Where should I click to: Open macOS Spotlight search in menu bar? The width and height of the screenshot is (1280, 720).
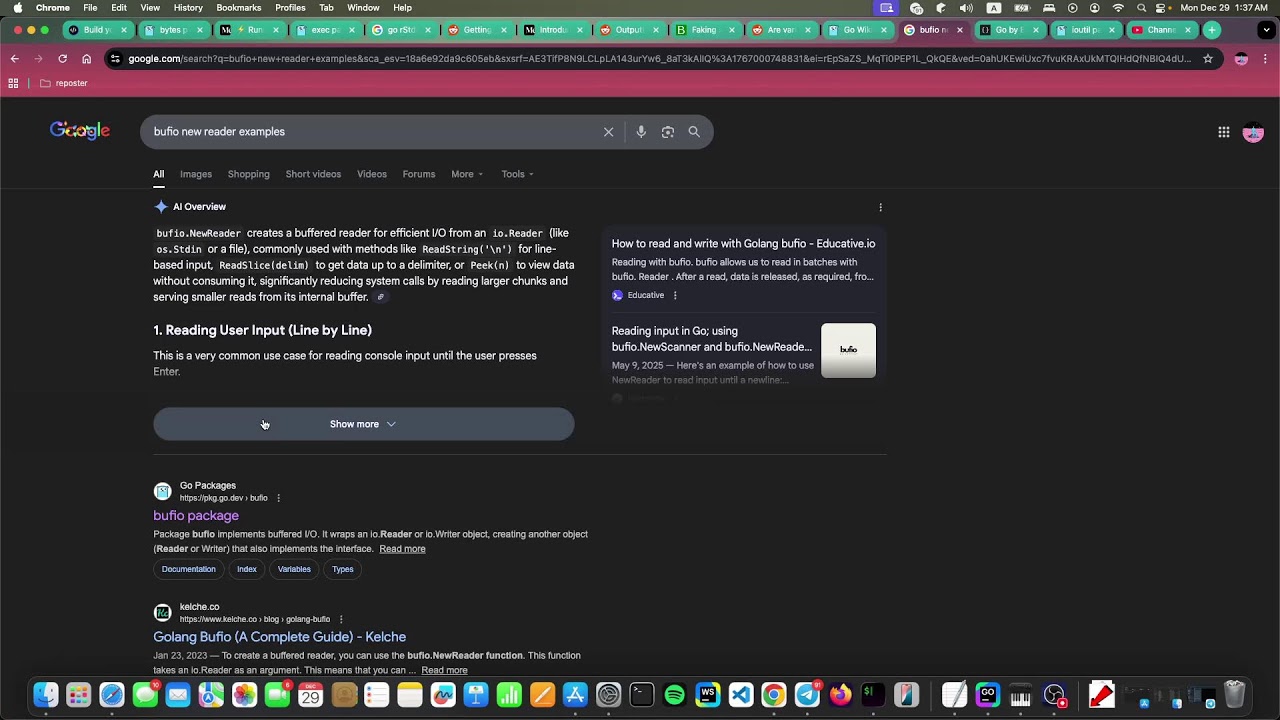[x=1141, y=8]
